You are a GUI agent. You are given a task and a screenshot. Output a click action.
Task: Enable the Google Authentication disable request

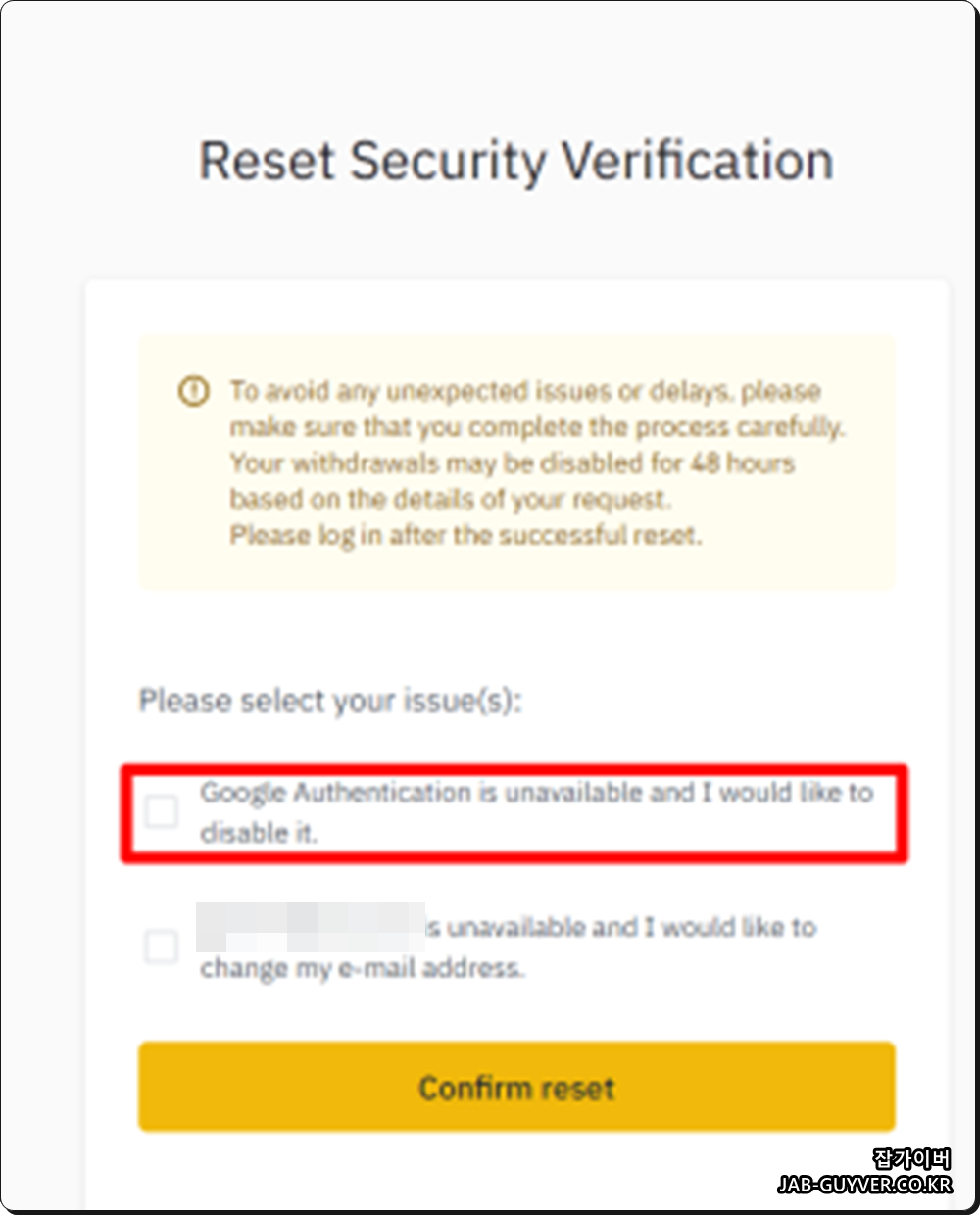162,811
